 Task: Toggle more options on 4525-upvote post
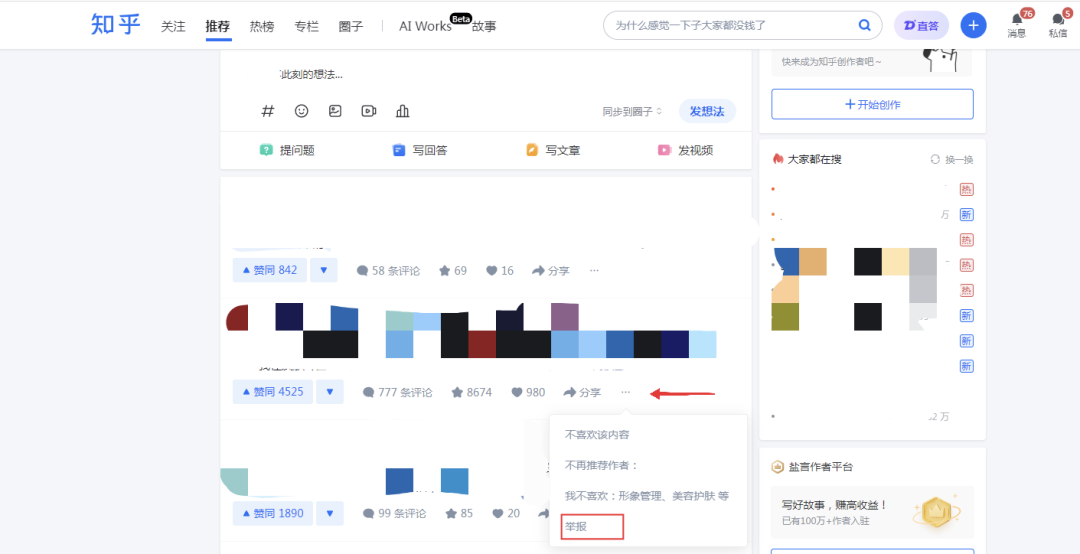tap(625, 393)
